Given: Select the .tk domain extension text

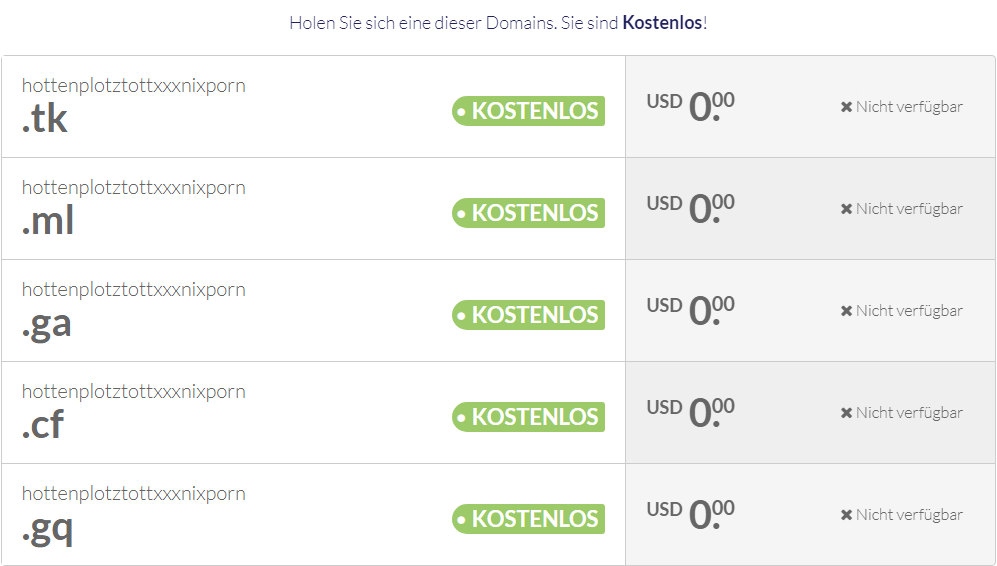Looking at the screenshot, I should pyautogui.click(x=45, y=119).
